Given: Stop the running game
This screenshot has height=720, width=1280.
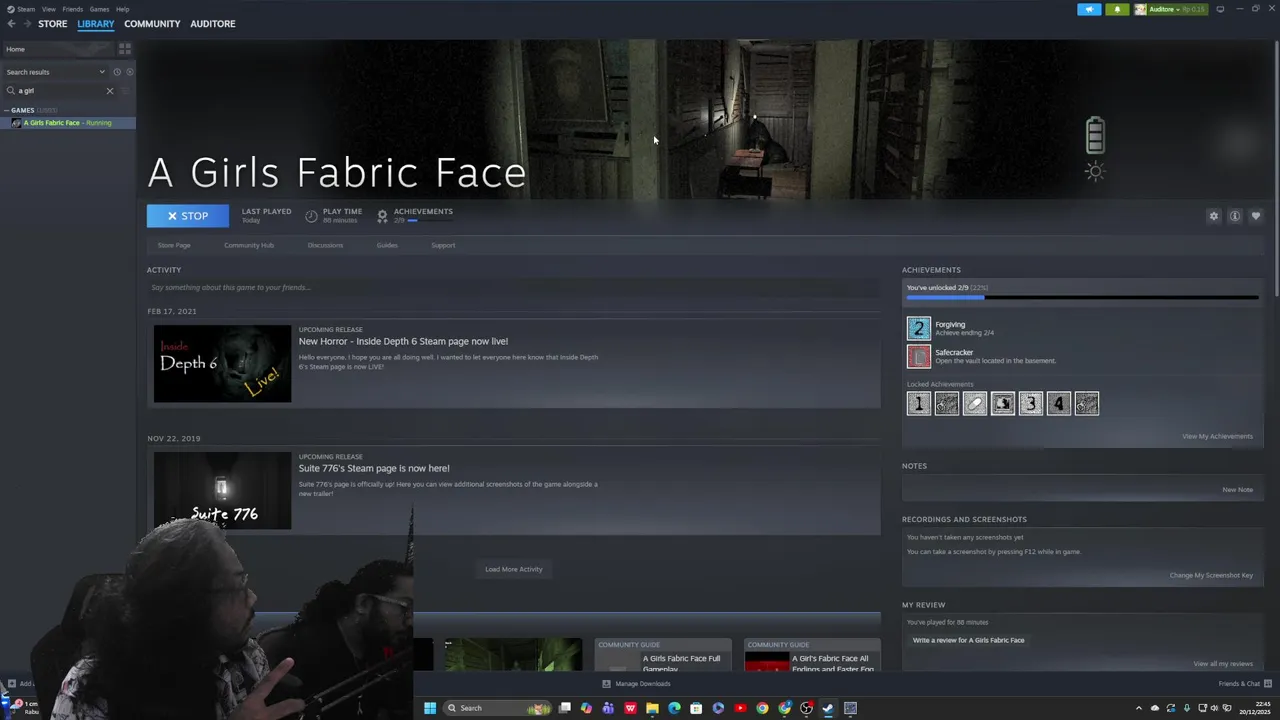Looking at the screenshot, I should click(x=188, y=216).
